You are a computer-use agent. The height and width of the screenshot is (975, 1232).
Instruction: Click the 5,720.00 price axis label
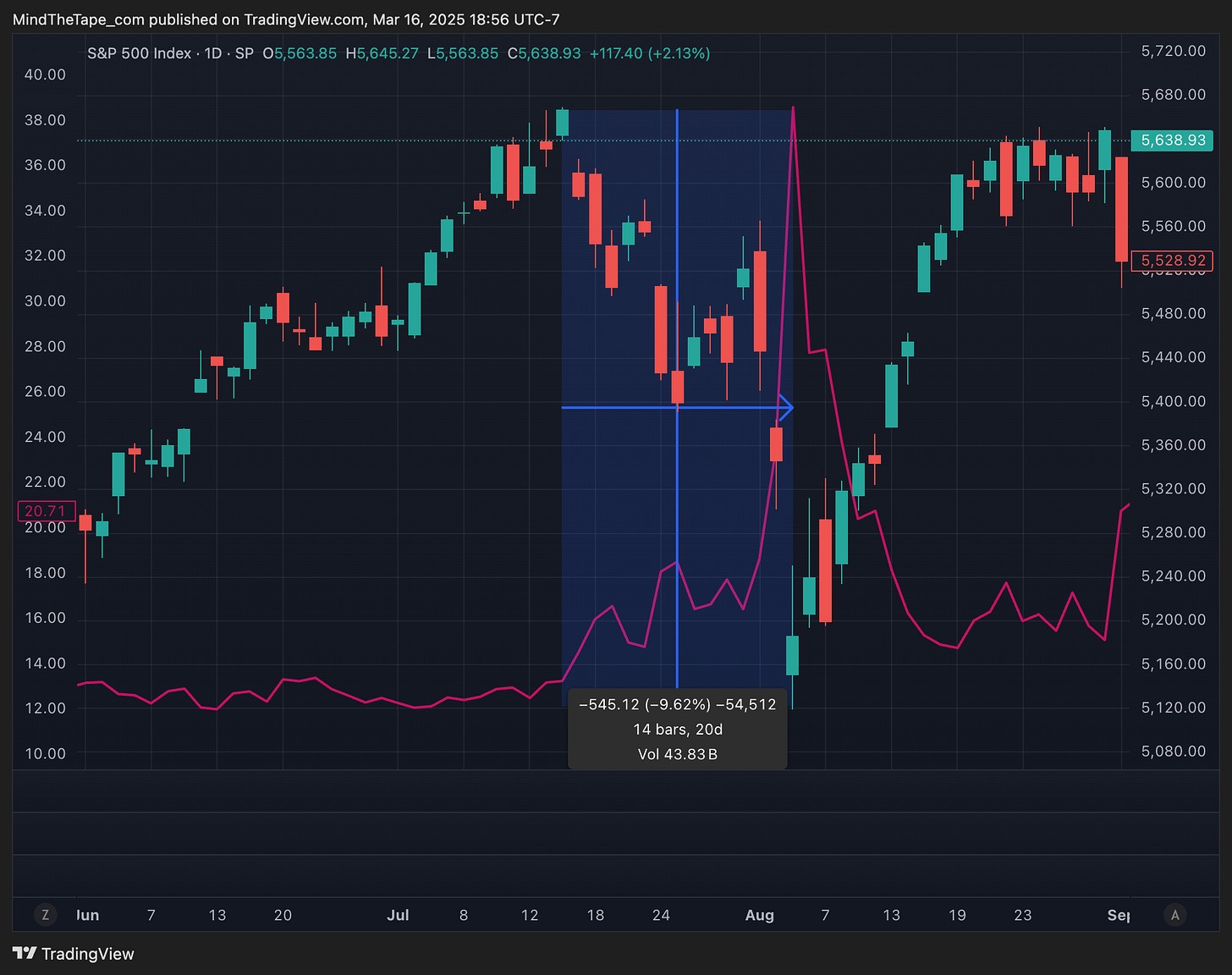tap(1174, 52)
